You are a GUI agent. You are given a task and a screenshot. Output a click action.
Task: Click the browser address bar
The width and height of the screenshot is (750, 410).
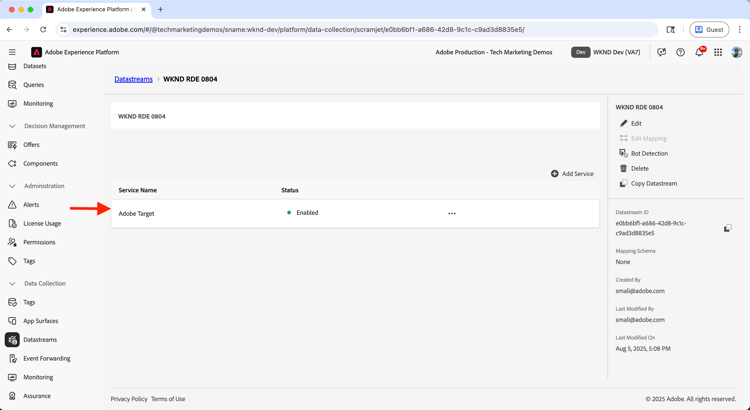pos(356,30)
